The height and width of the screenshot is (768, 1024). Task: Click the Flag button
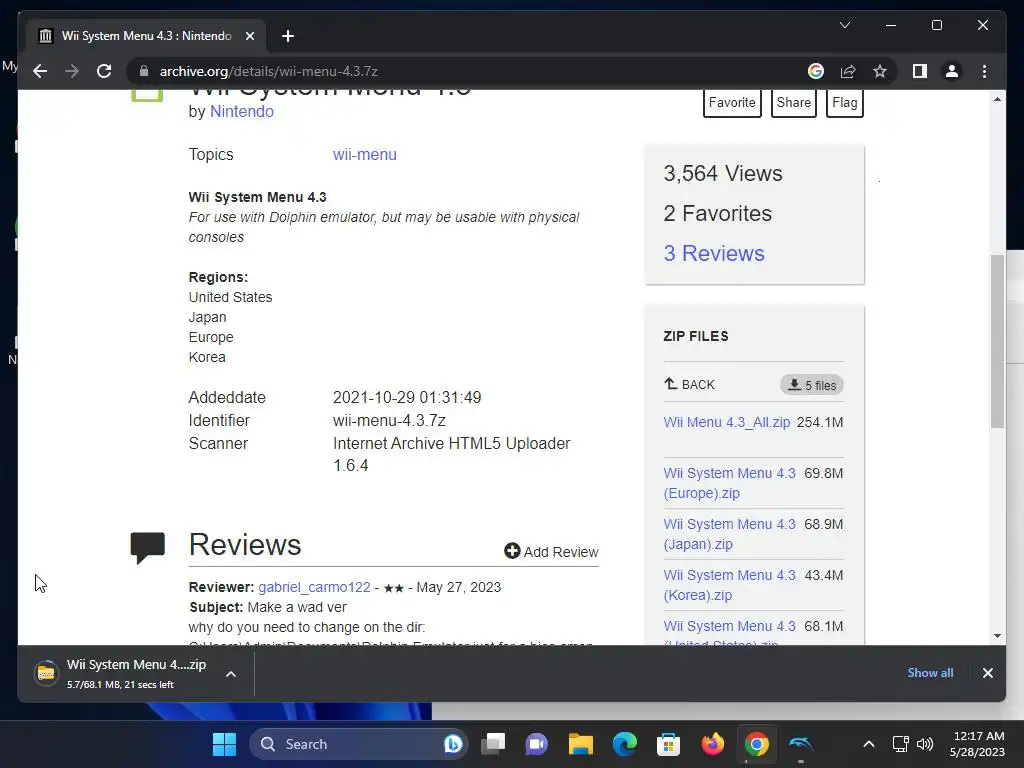point(844,103)
